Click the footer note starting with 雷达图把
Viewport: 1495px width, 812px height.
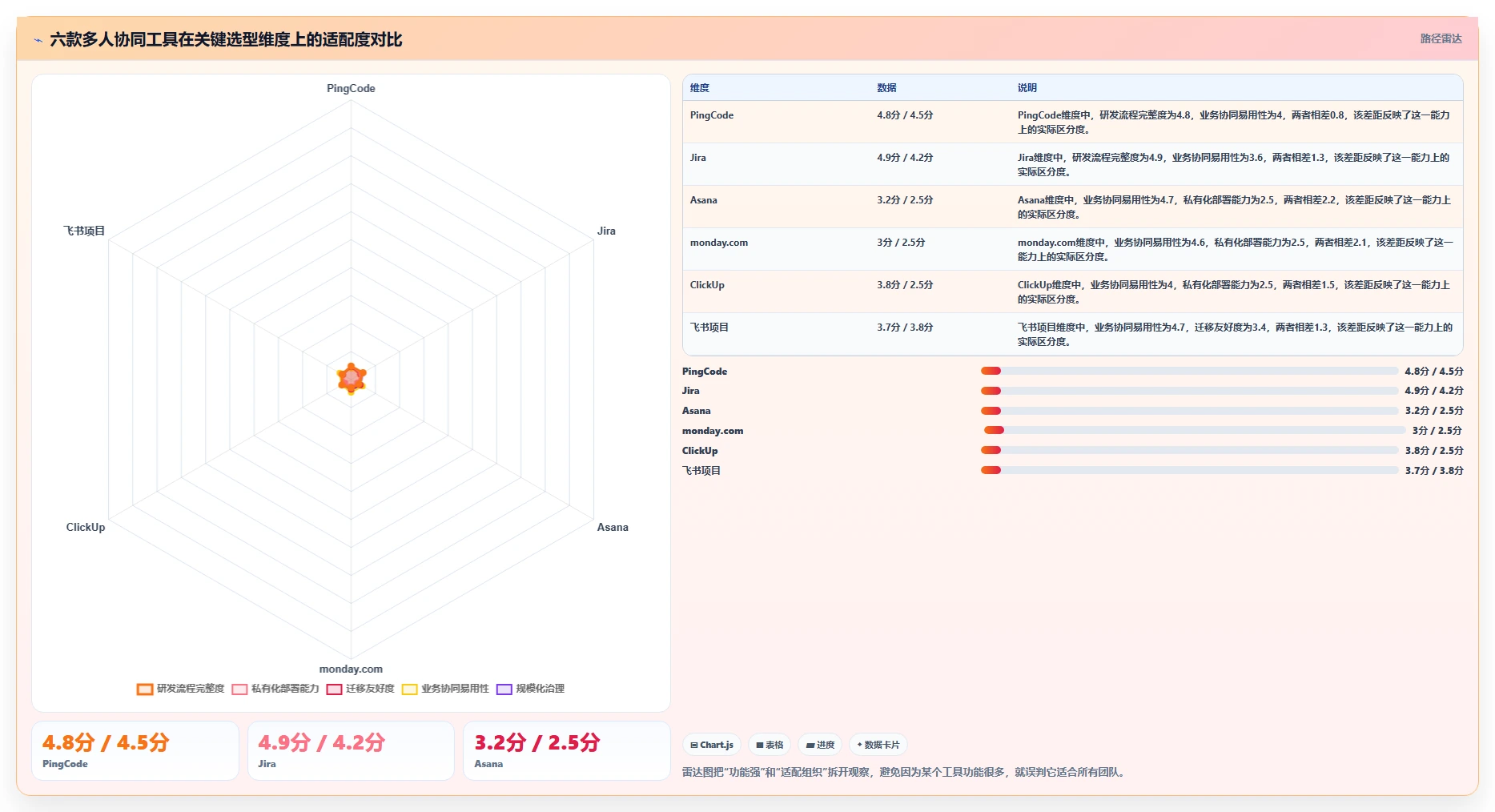[x=905, y=773]
